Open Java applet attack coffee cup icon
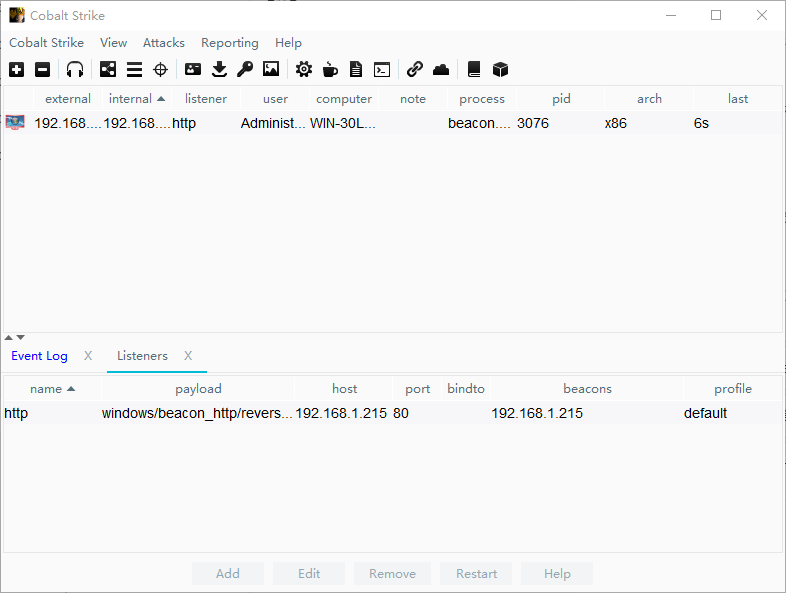This screenshot has height=593, width=786. coord(330,69)
